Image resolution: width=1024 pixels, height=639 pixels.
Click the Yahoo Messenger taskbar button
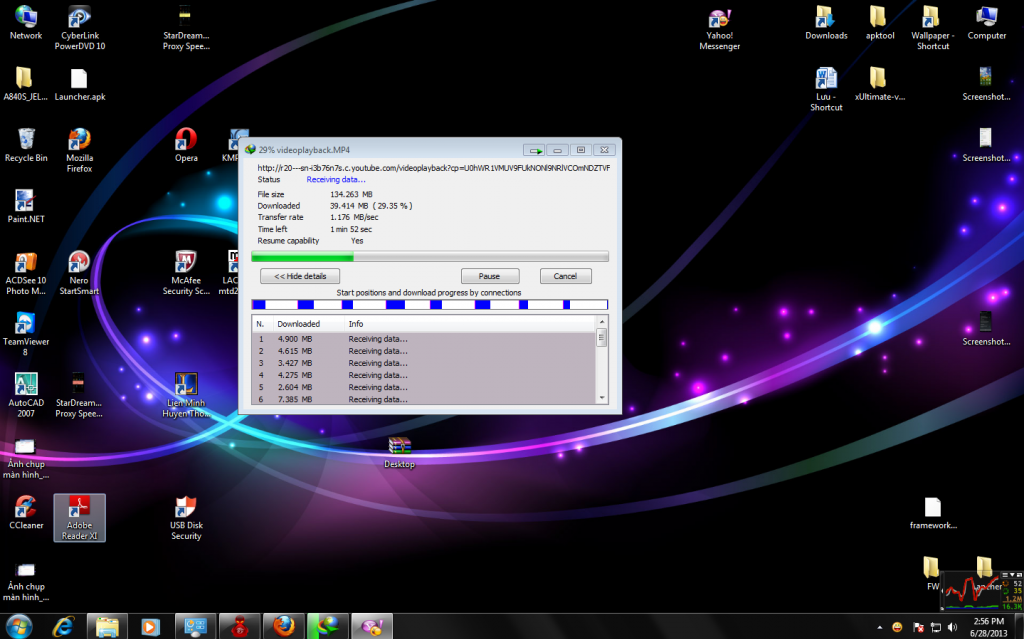[372, 627]
